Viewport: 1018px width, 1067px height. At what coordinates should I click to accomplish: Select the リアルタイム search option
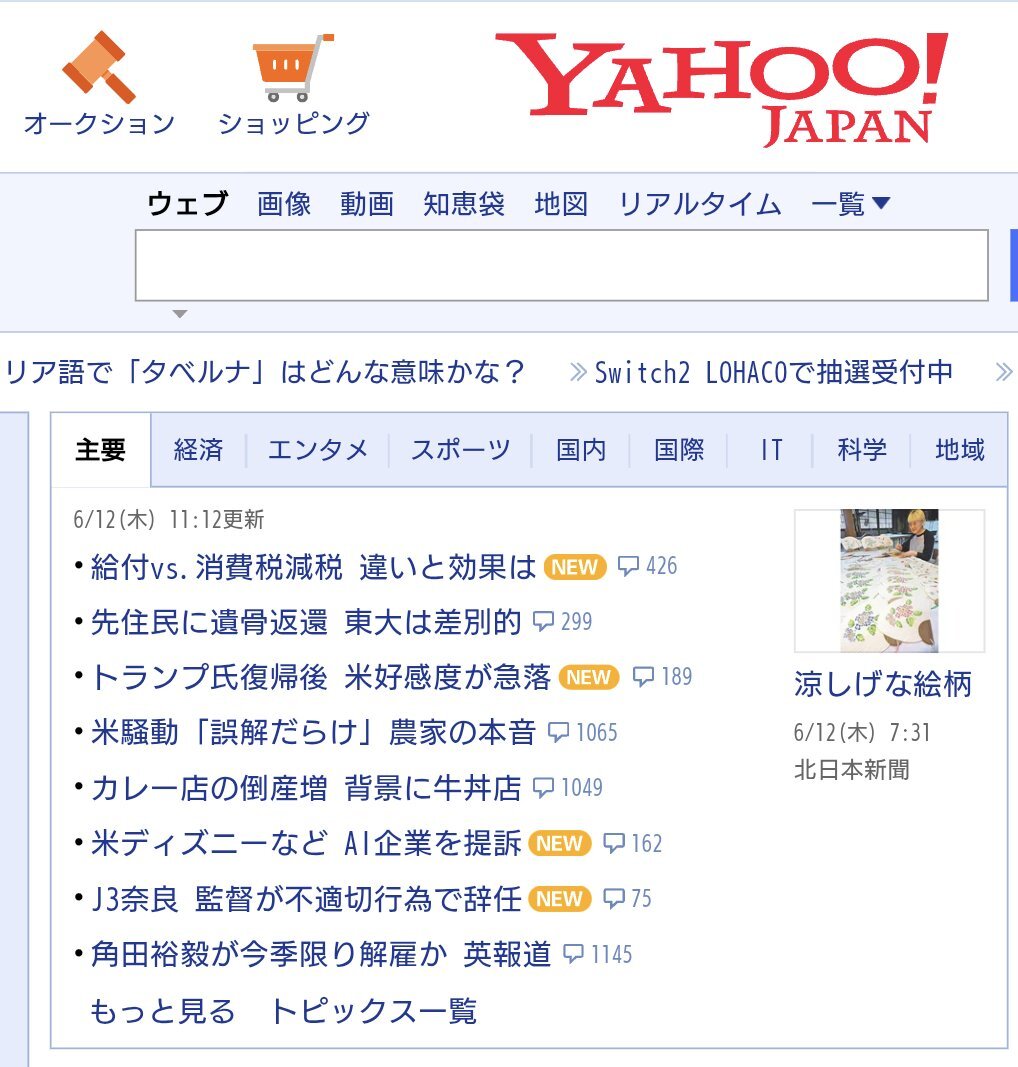click(700, 203)
